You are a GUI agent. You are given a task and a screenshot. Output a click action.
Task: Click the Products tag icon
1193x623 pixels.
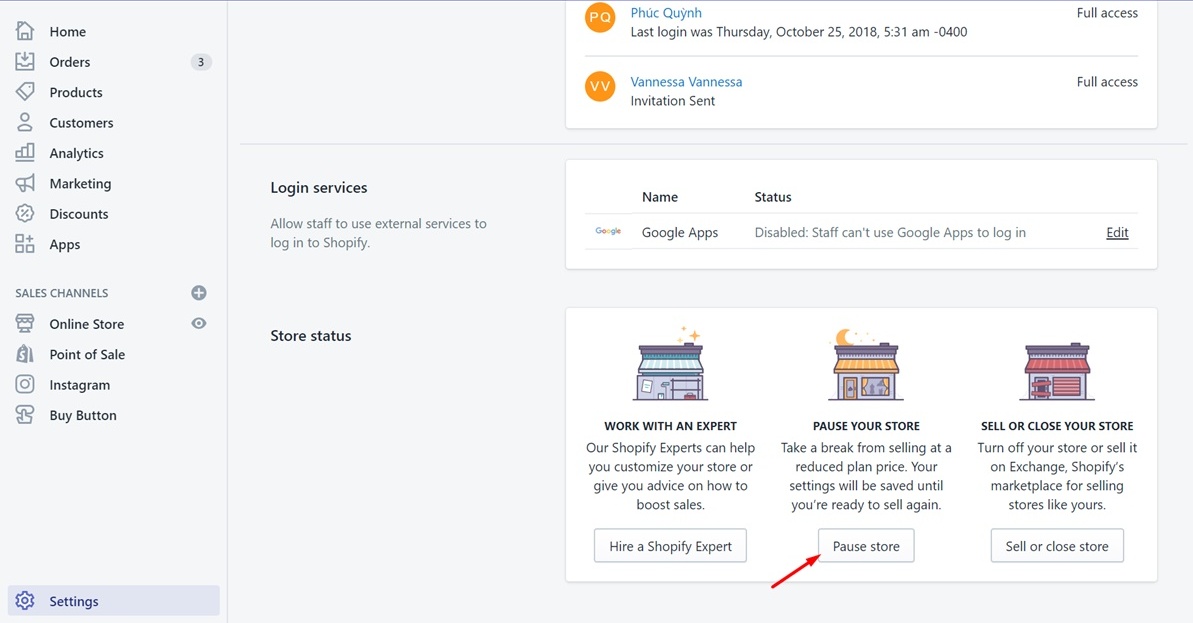[25, 92]
